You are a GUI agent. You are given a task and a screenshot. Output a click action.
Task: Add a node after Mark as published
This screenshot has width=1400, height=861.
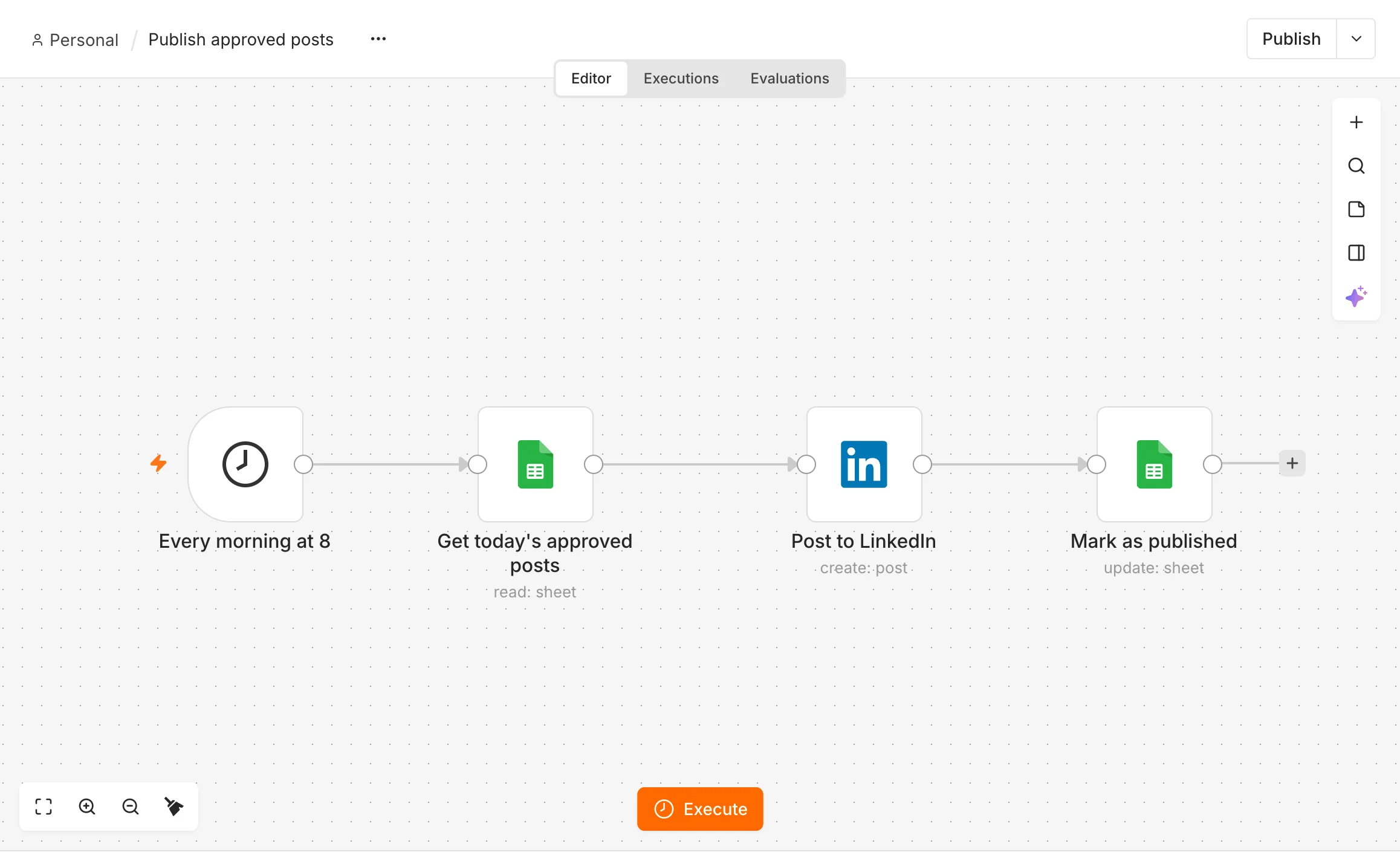click(x=1292, y=463)
